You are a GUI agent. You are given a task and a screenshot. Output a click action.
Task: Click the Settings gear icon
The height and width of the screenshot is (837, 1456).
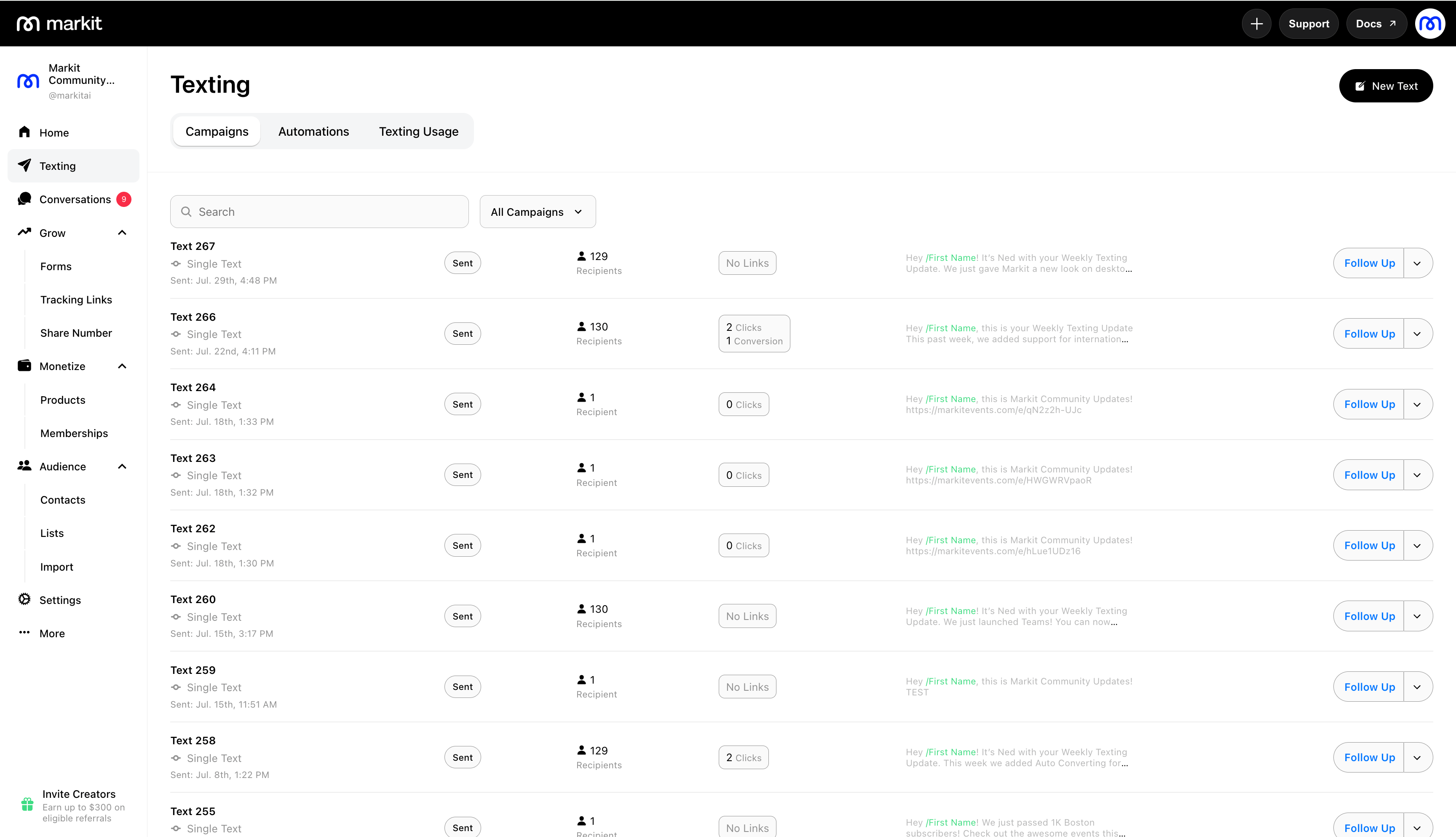[24, 599]
